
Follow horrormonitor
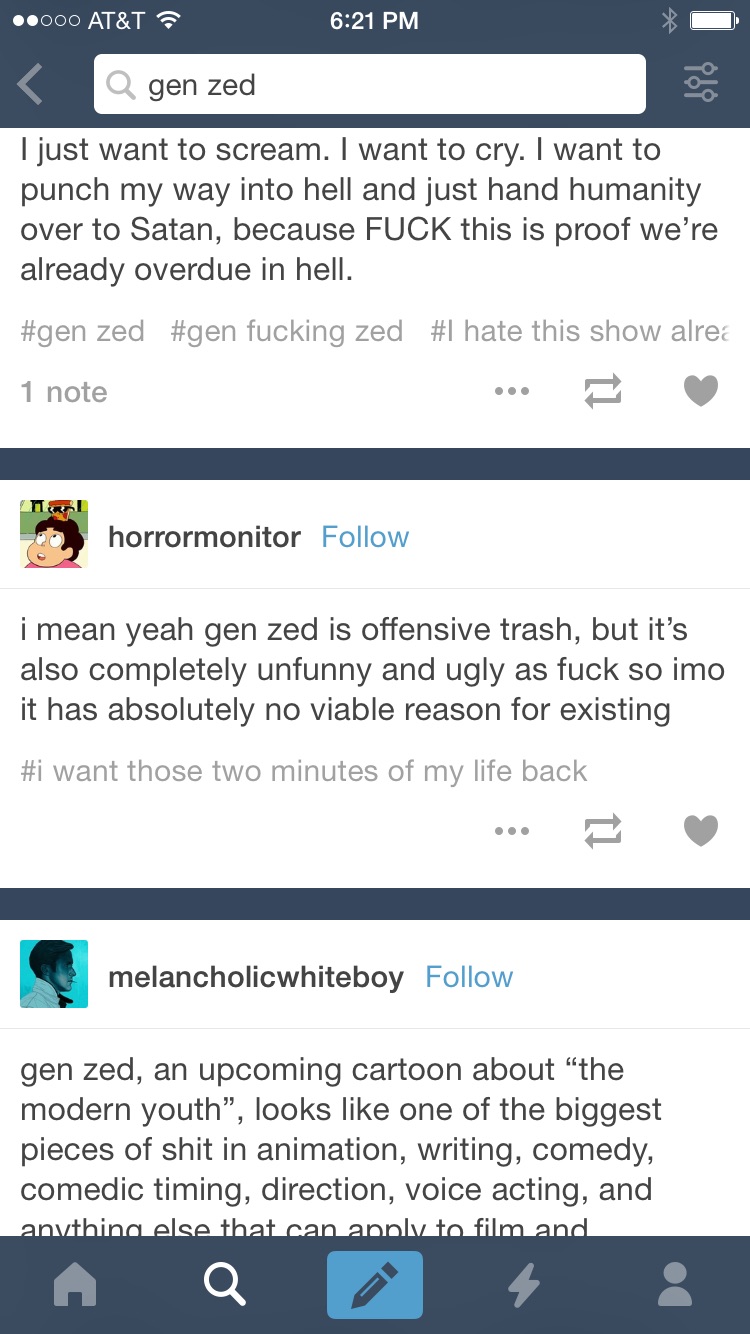click(x=365, y=537)
